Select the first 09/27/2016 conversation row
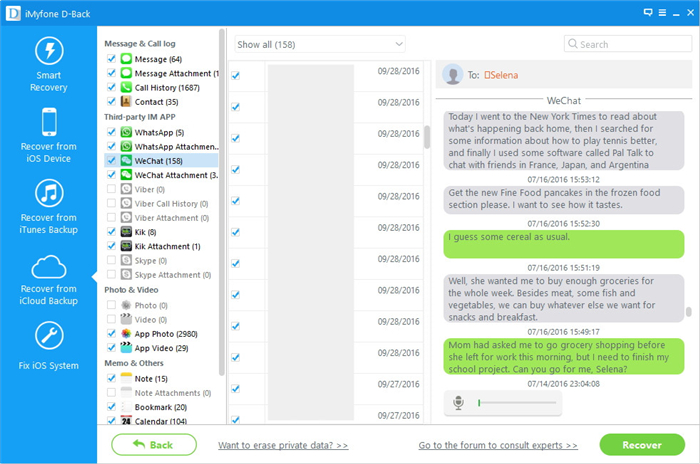This screenshot has height=464, width=700. point(326,389)
